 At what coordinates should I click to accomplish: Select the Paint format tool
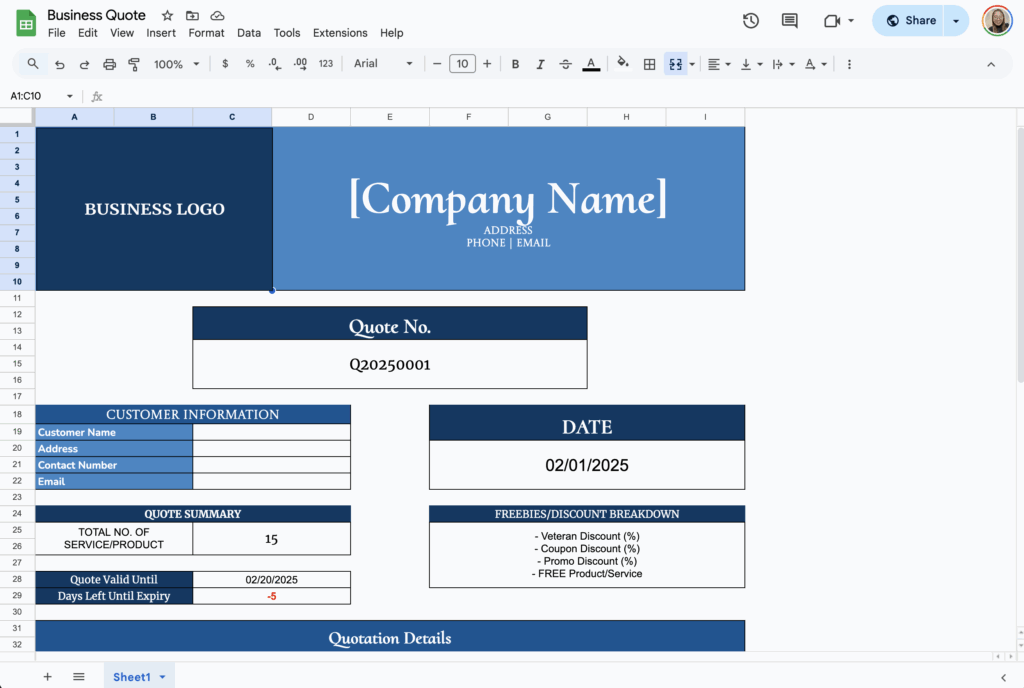point(134,63)
